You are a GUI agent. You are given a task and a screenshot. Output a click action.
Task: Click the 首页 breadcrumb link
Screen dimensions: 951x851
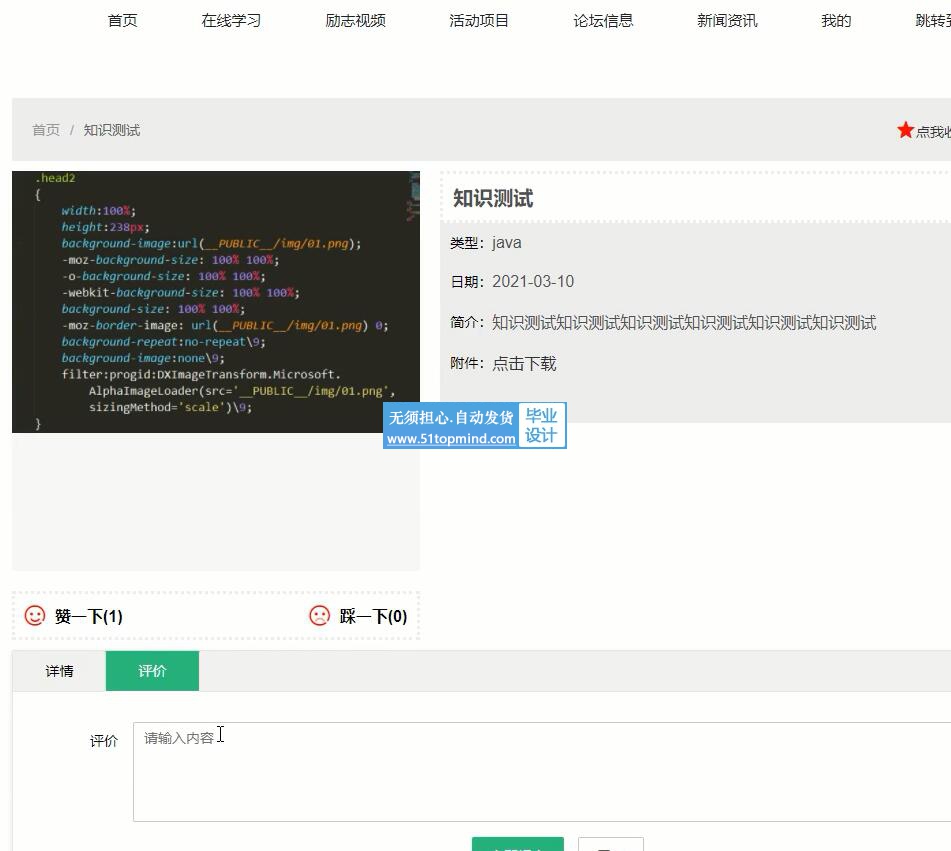tap(46, 130)
